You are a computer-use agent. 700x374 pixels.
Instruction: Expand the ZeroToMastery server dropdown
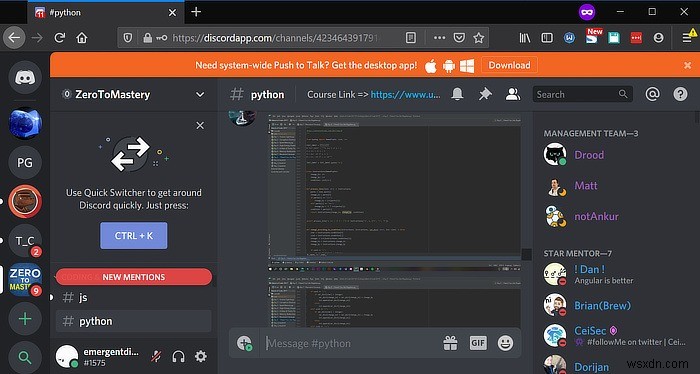[200, 95]
